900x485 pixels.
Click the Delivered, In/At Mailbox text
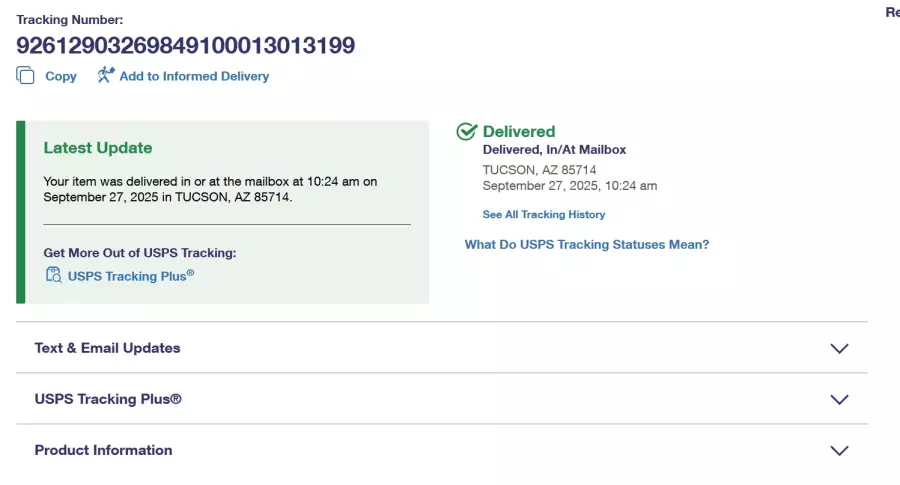pyautogui.click(x=554, y=150)
